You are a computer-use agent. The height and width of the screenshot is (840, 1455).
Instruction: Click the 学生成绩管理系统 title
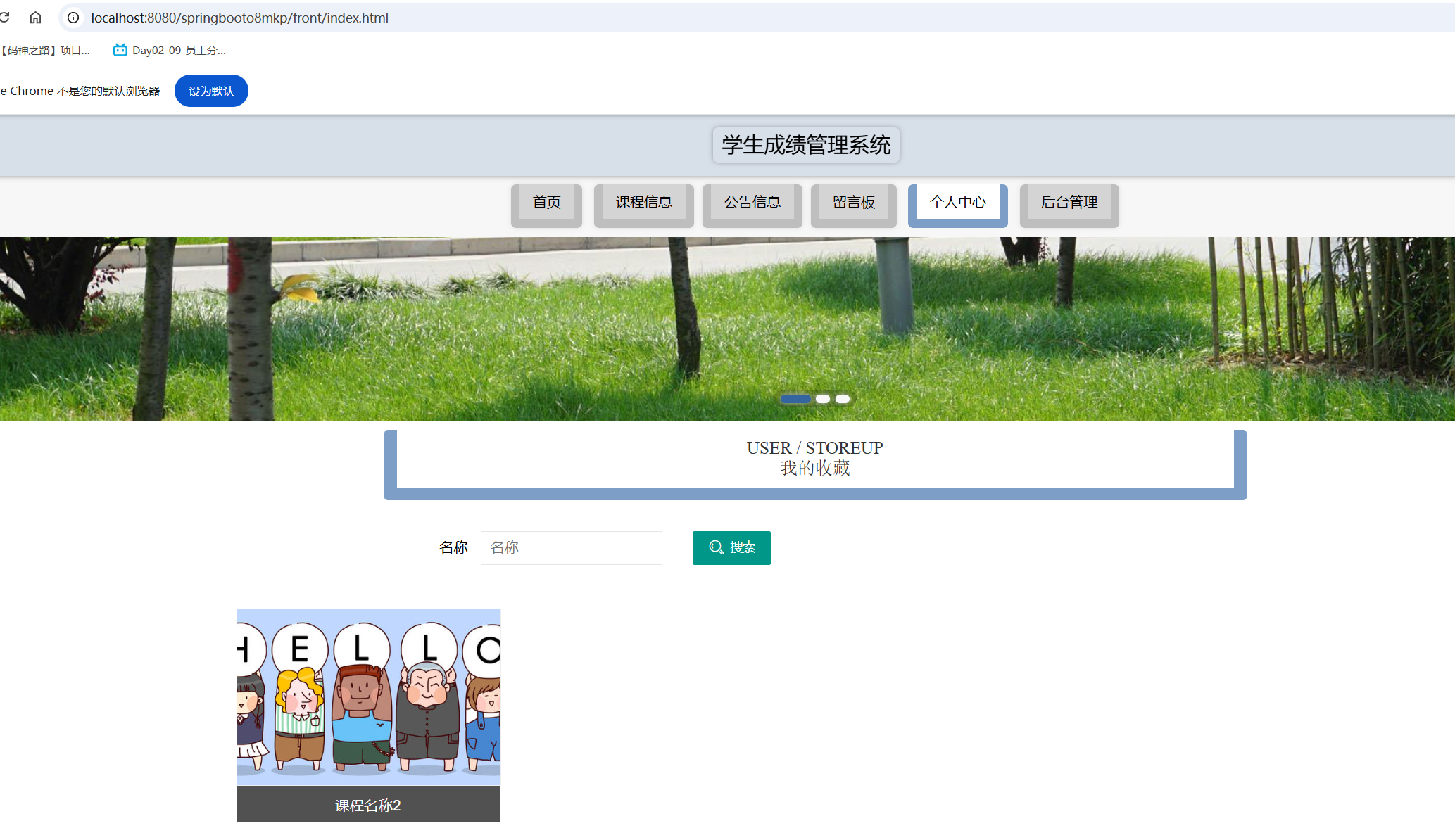tap(806, 145)
